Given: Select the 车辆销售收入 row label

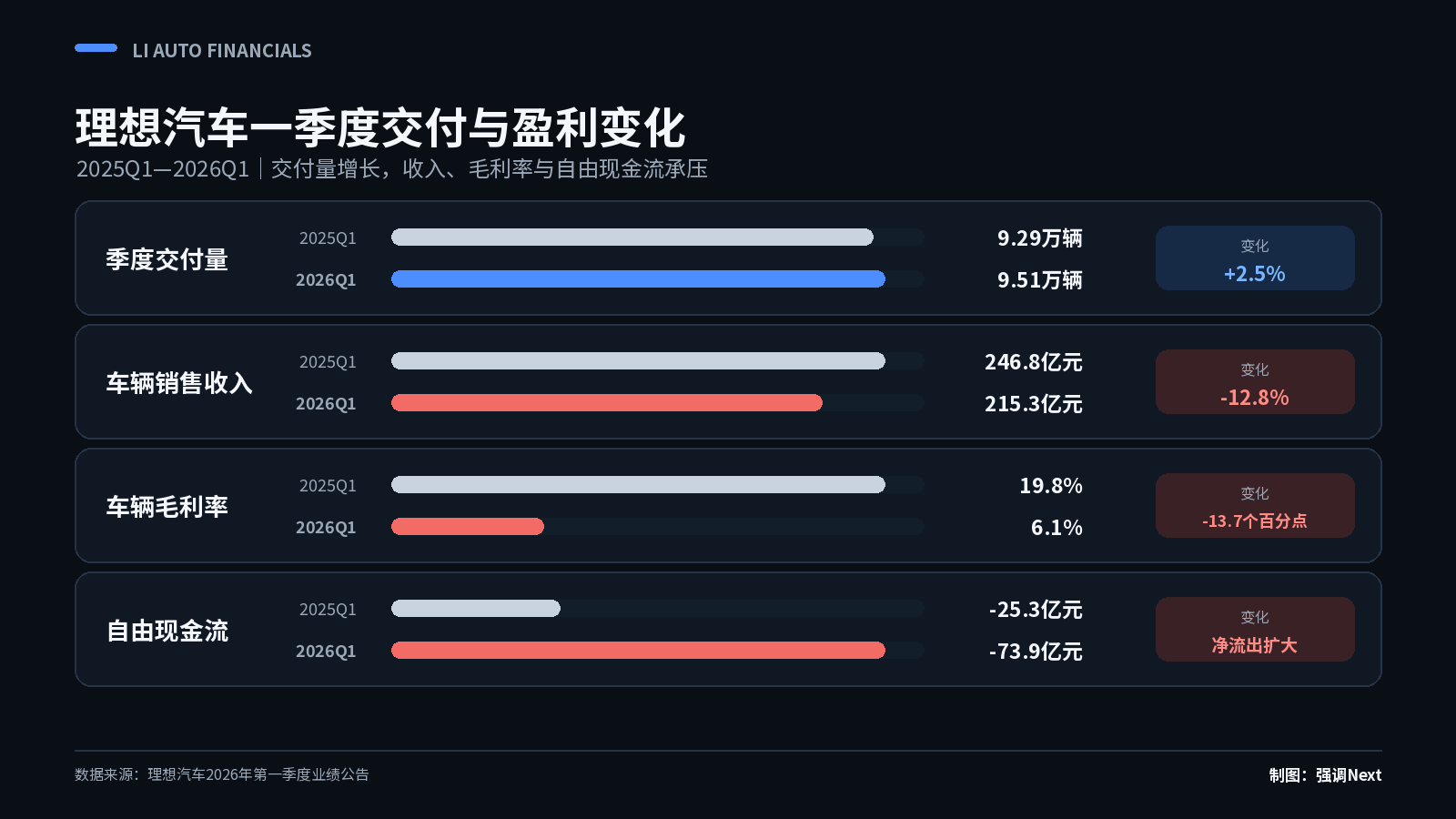Looking at the screenshot, I should 179,383.
